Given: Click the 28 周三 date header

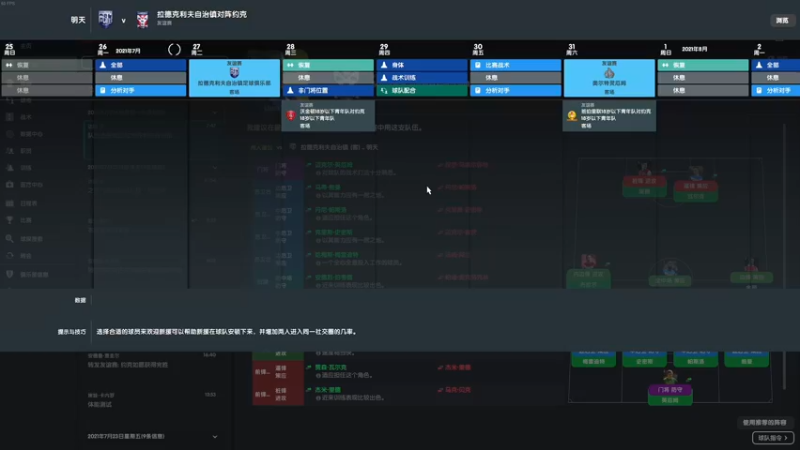Looking at the screenshot, I should pyautogui.click(x=290, y=49).
